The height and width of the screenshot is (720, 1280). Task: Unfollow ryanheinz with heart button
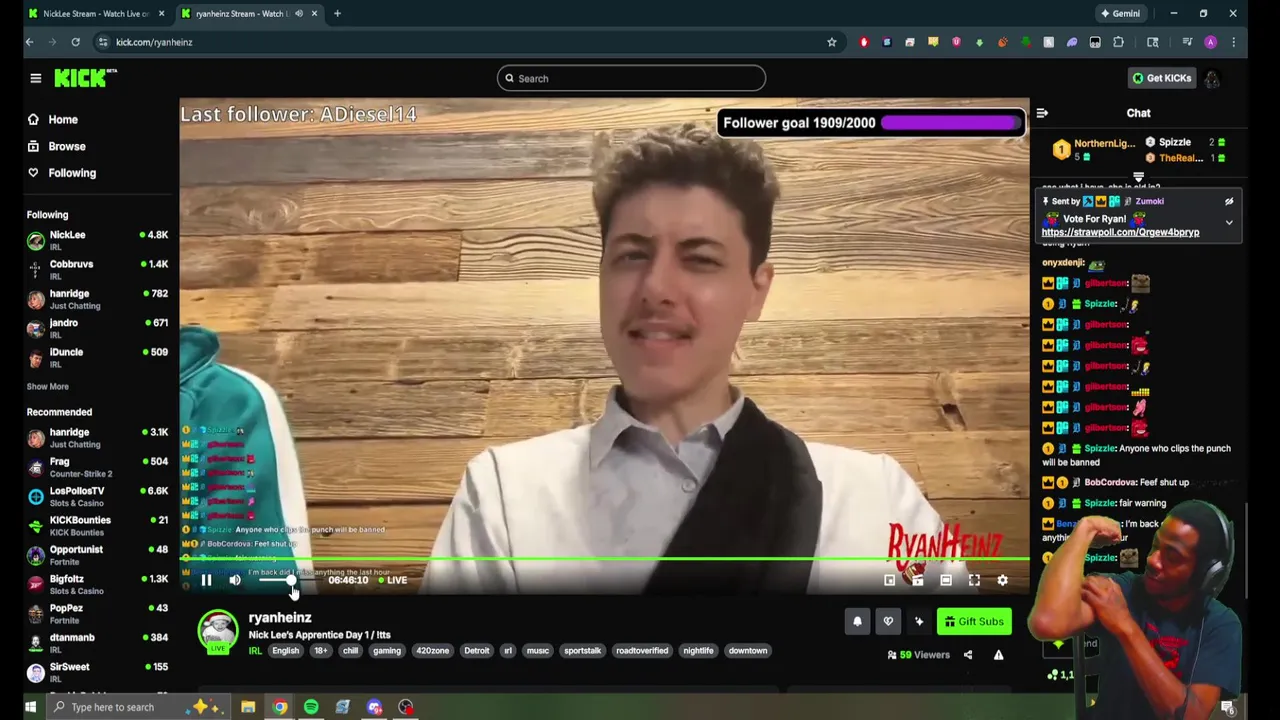(x=888, y=621)
